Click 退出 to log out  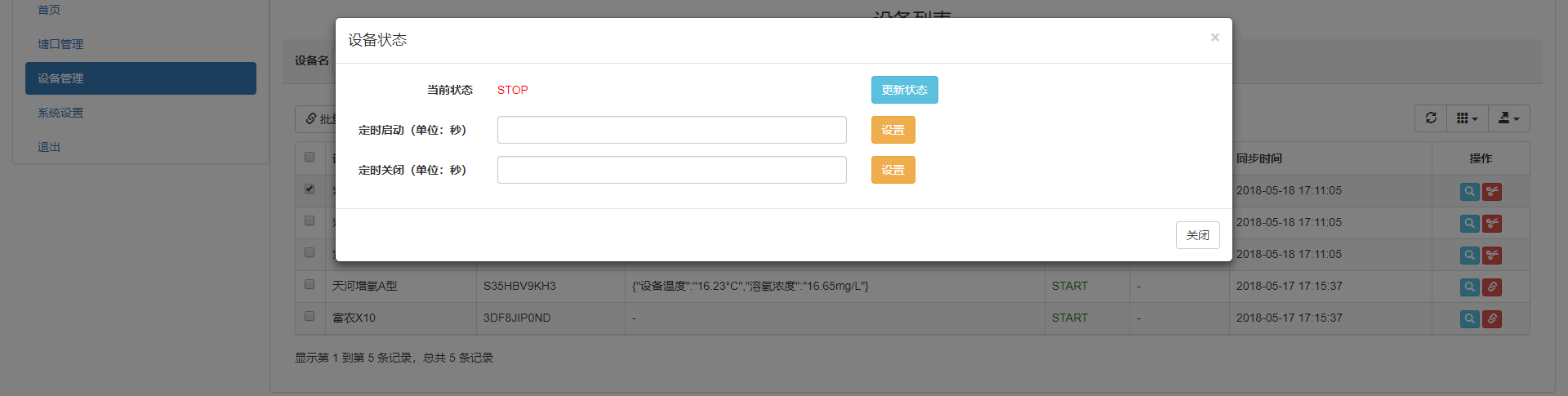coord(49,147)
